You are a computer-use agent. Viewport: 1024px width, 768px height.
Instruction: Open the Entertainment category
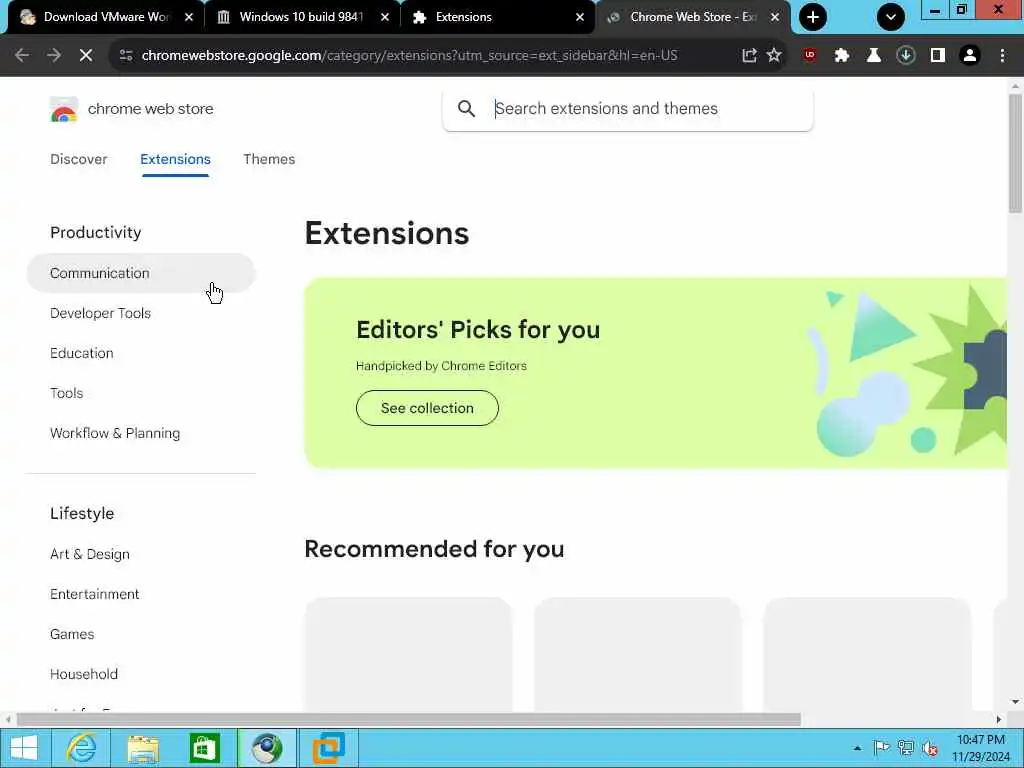point(95,594)
